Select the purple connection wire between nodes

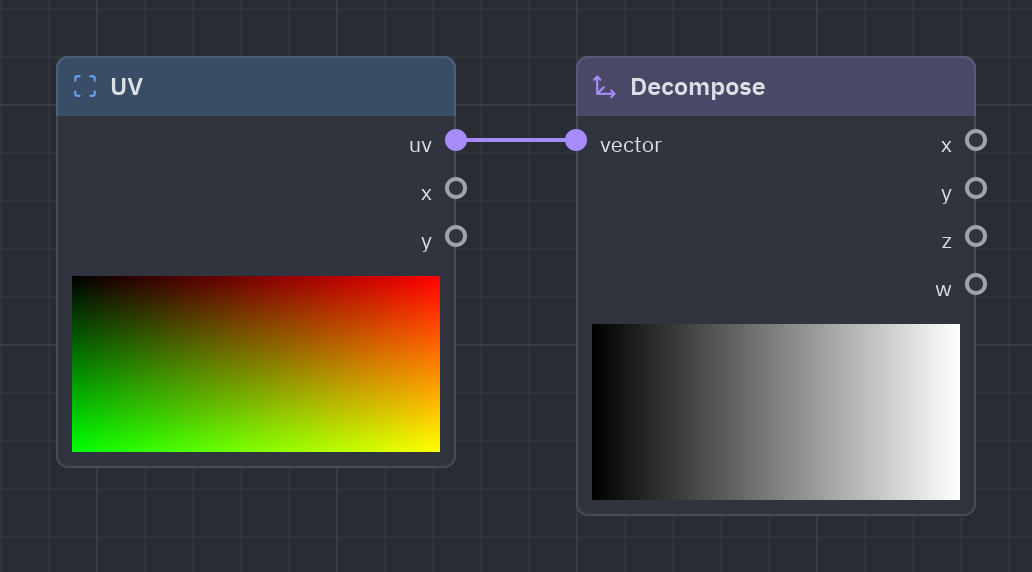click(x=516, y=140)
